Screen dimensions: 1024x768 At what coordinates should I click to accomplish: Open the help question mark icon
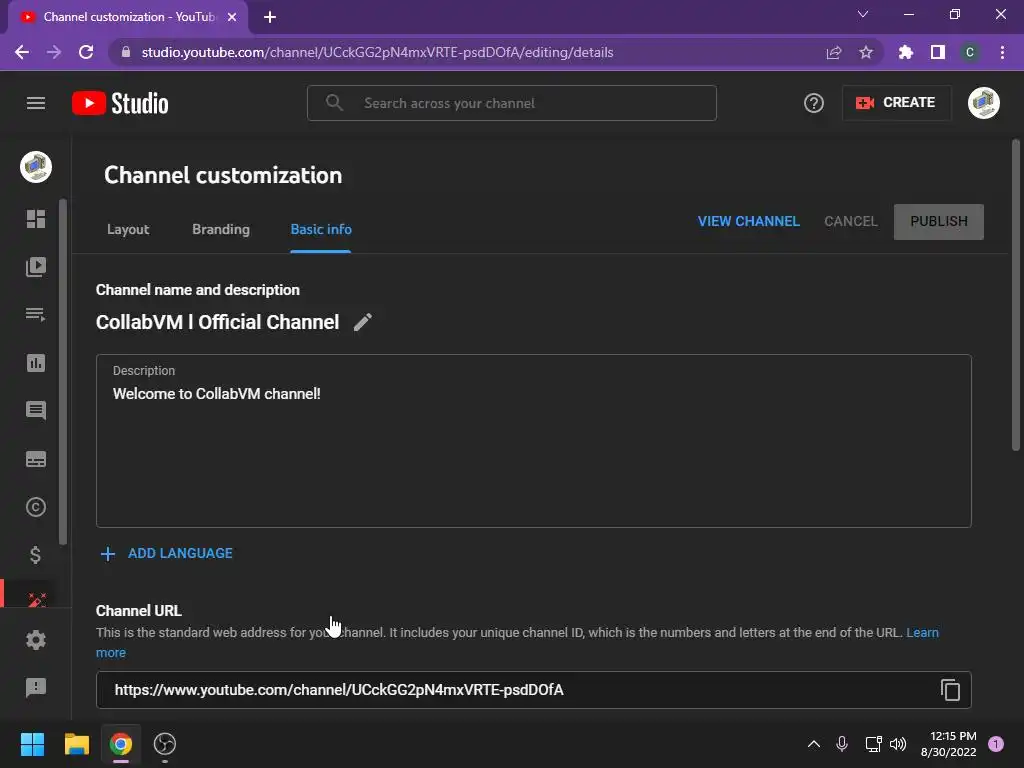point(814,103)
